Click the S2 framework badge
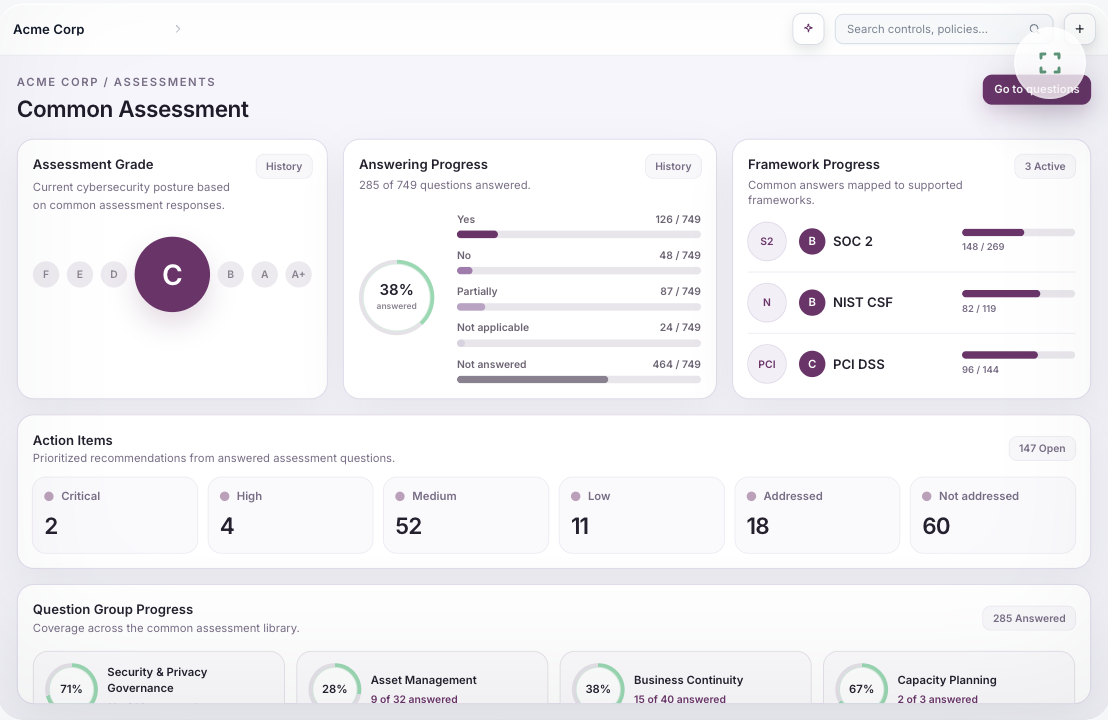Viewport: 1108px width, 720px height. tap(767, 241)
